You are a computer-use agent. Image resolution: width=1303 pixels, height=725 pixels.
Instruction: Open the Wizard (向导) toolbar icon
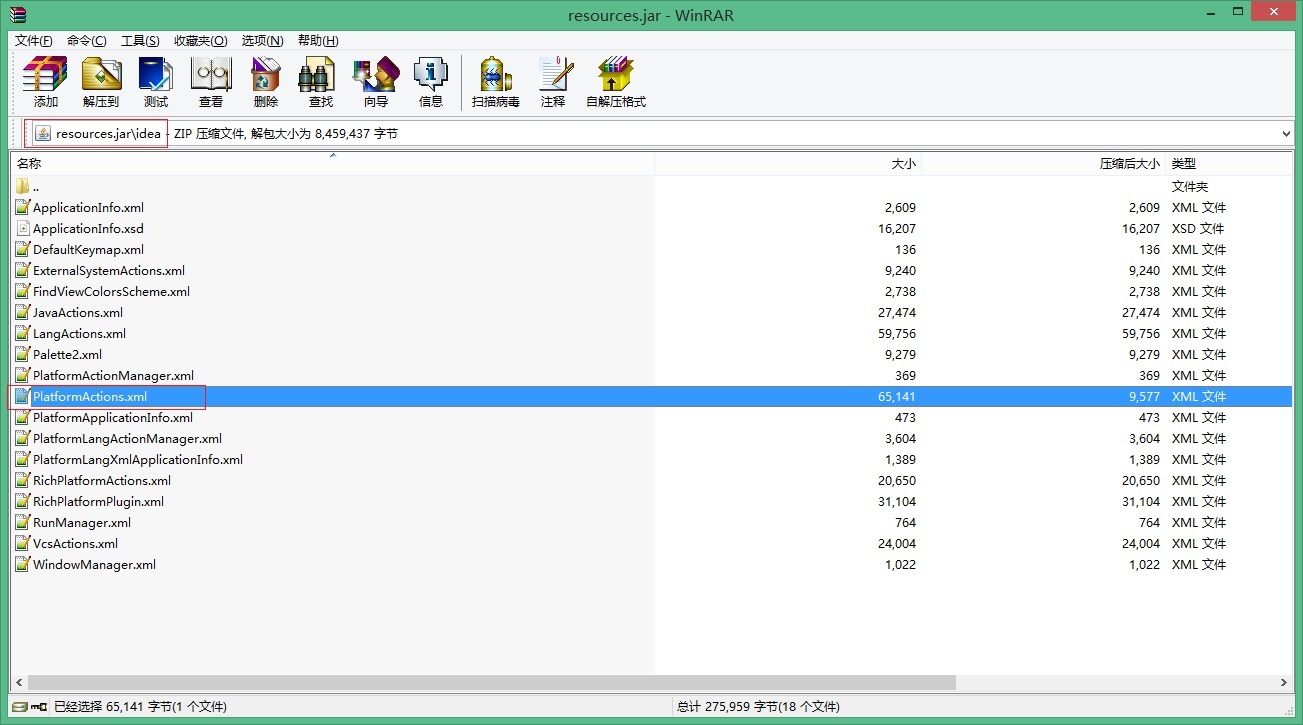point(376,82)
